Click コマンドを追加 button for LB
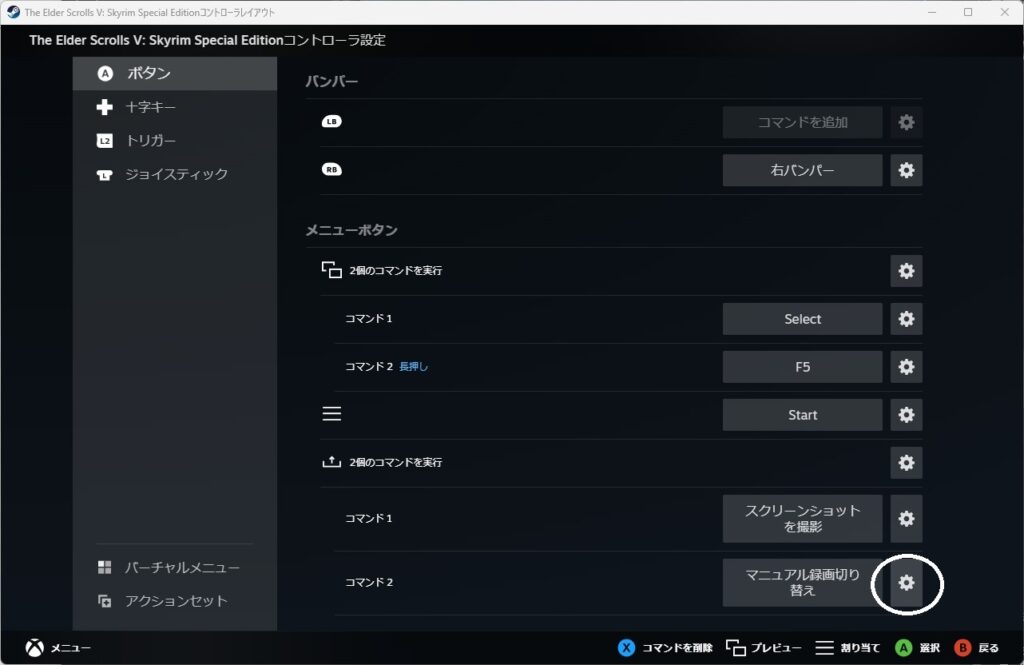This screenshot has height=665, width=1024. (803, 122)
